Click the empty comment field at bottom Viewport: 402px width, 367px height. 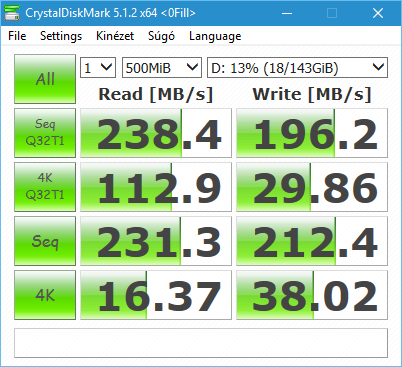[201, 343]
